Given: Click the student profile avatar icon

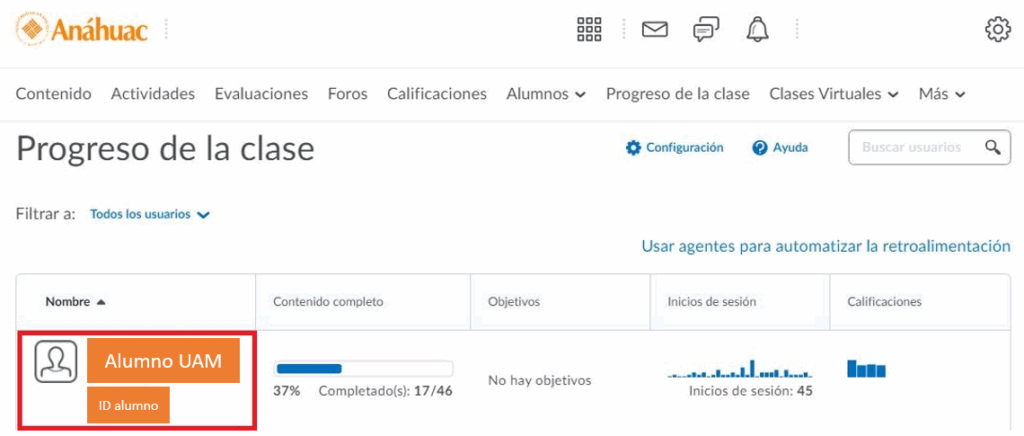Looking at the screenshot, I should [x=56, y=362].
